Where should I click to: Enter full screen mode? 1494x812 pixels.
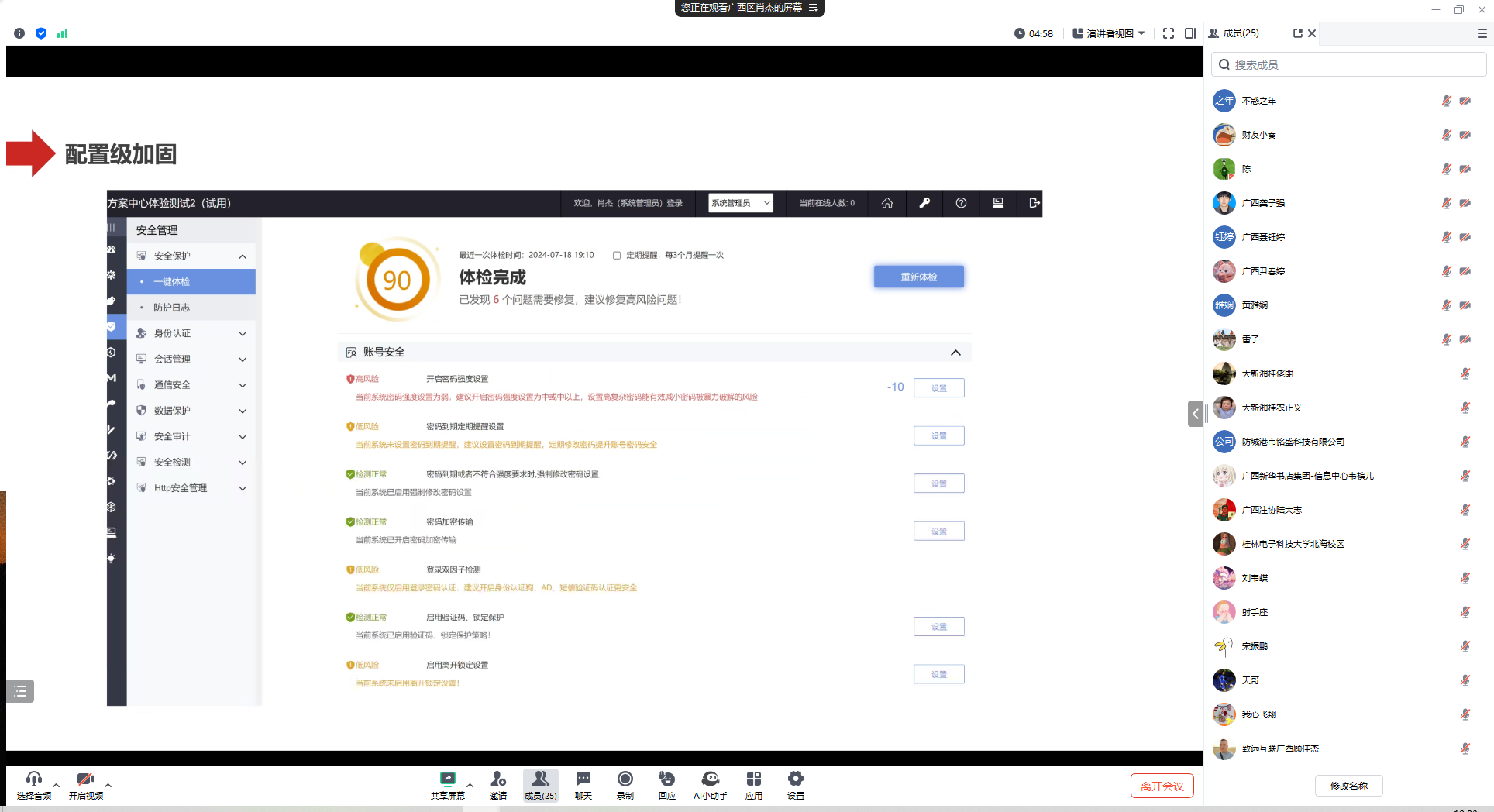click(1169, 33)
